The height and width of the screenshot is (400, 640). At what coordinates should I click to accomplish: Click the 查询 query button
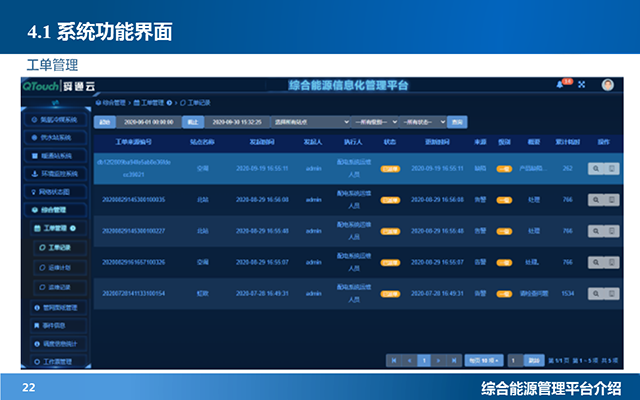point(457,122)
